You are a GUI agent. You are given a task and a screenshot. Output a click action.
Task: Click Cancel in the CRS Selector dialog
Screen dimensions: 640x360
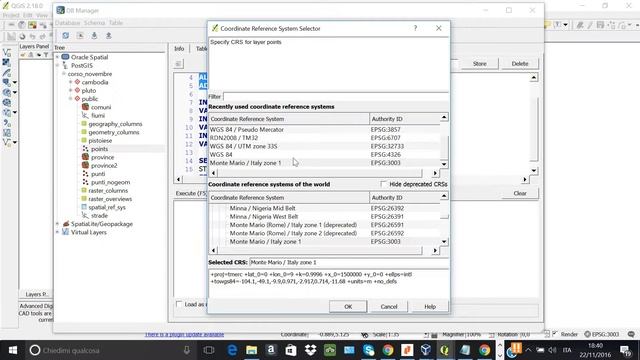point(389,306)
